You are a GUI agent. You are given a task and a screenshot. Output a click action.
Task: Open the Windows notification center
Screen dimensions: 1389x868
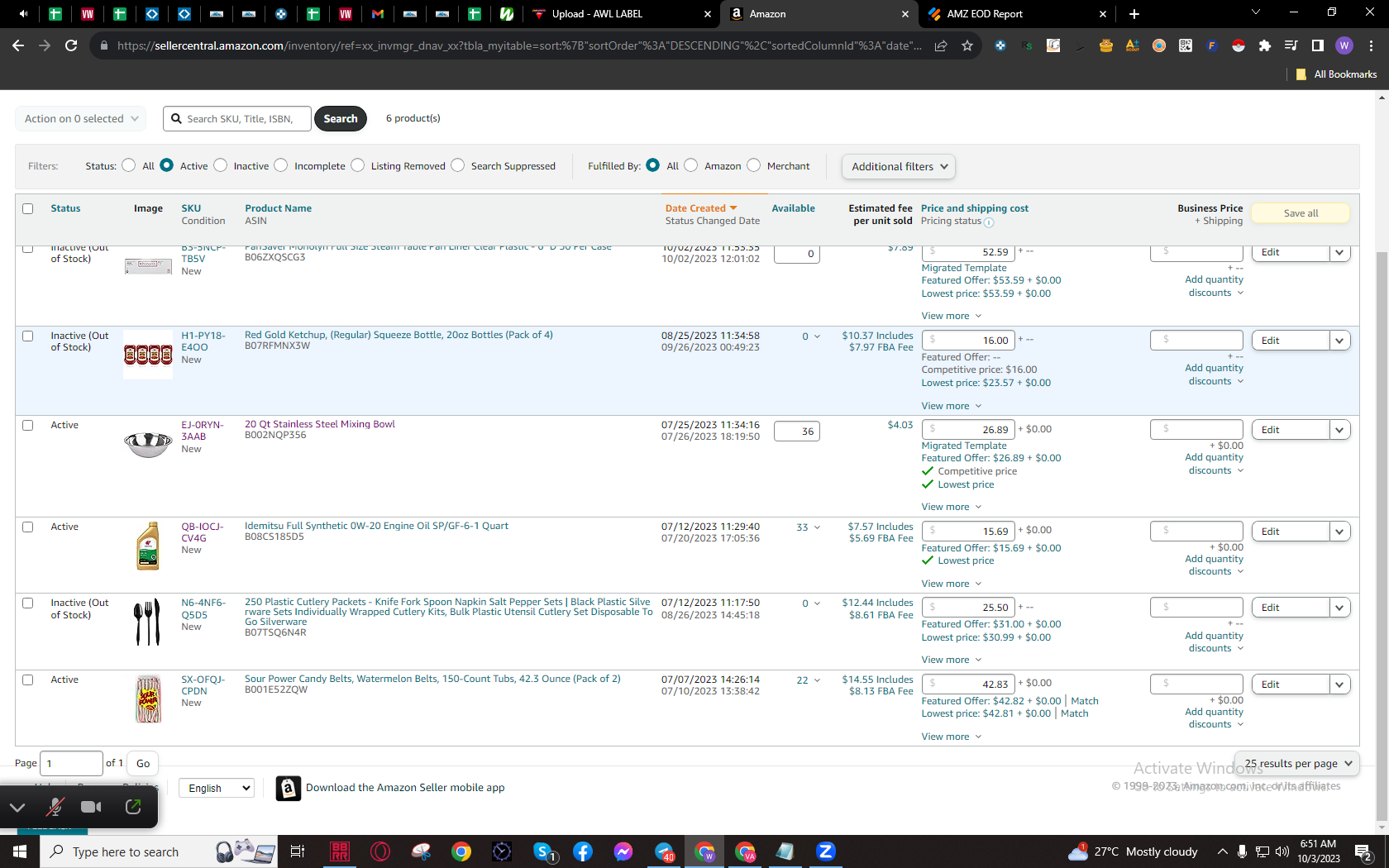click(x=1364, y=851)
